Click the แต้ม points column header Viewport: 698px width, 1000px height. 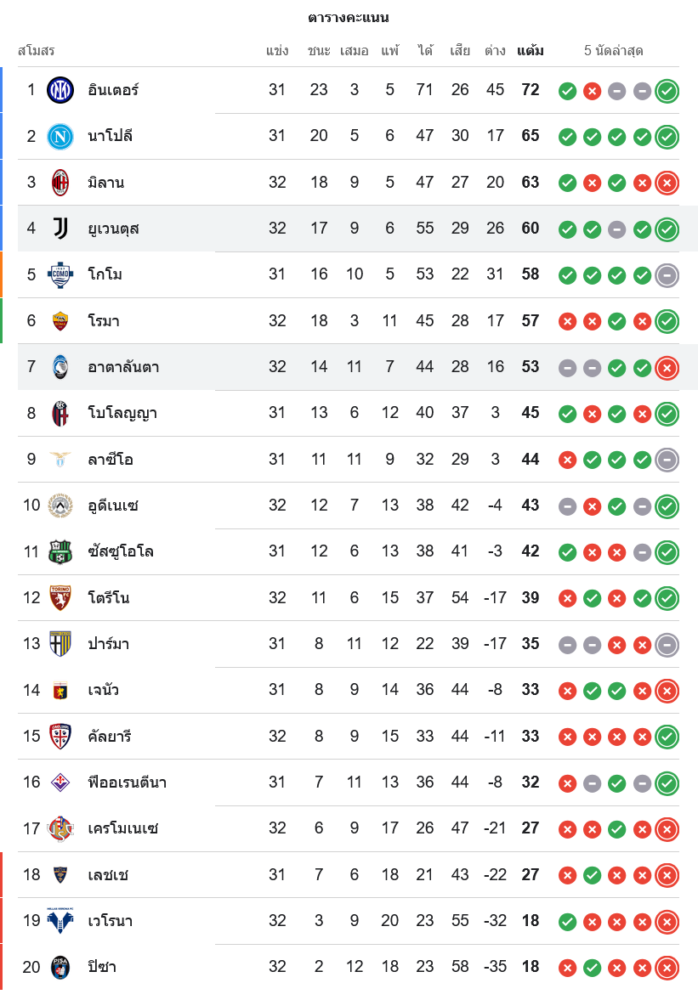[x=530, y=50]
